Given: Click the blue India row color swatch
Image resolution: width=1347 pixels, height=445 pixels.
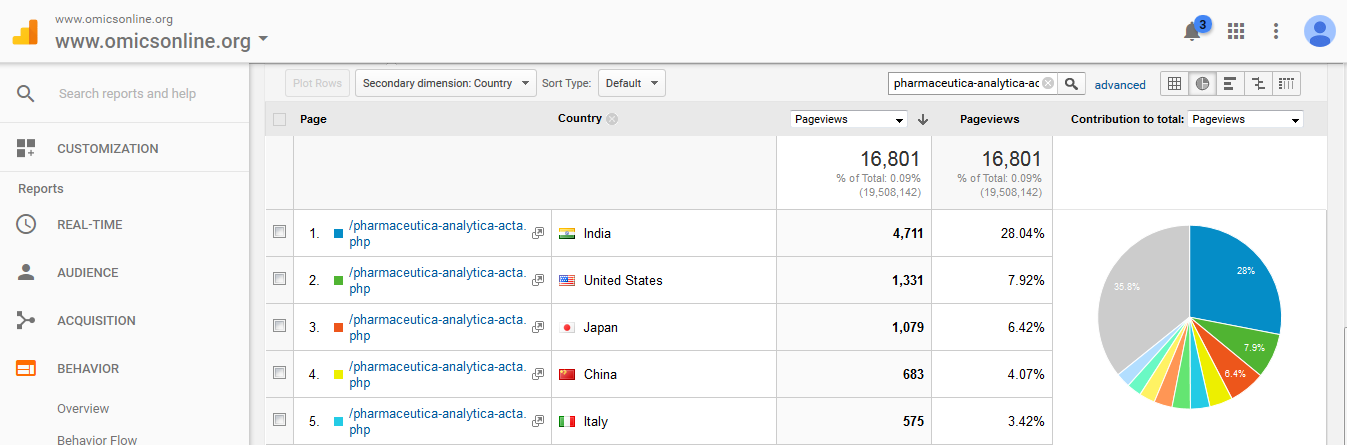Looking at the screenshot, I should tap(338, 234).
